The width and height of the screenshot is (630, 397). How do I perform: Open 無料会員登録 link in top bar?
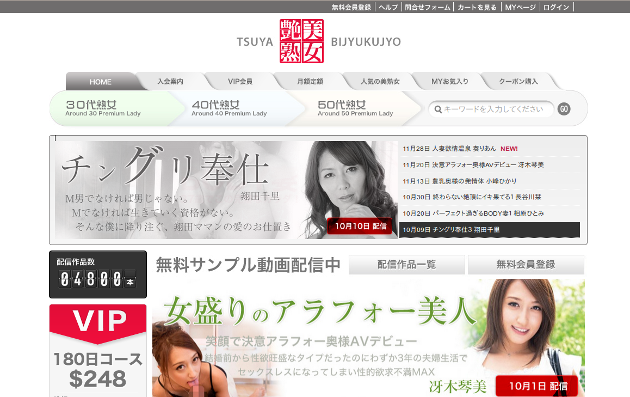pos(351,7)
